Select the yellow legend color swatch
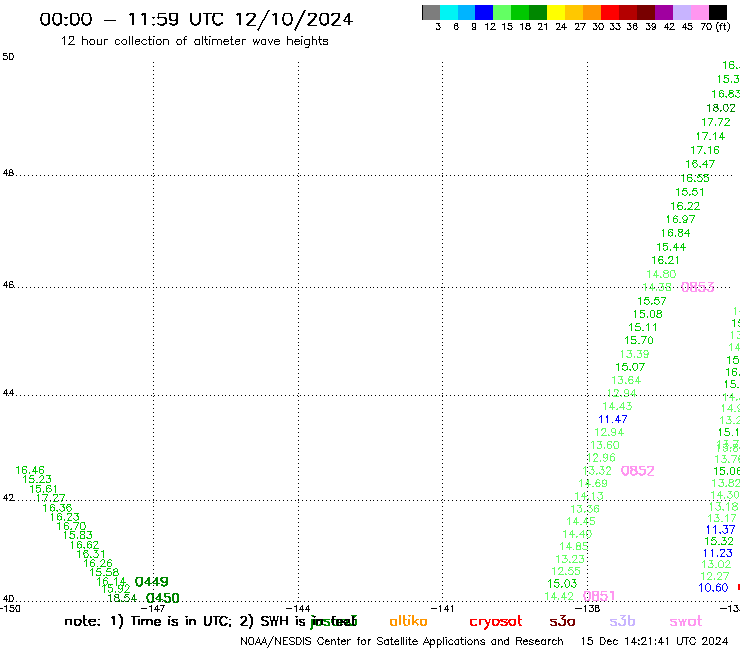This screenshot has width=740, height=650. 556,12
